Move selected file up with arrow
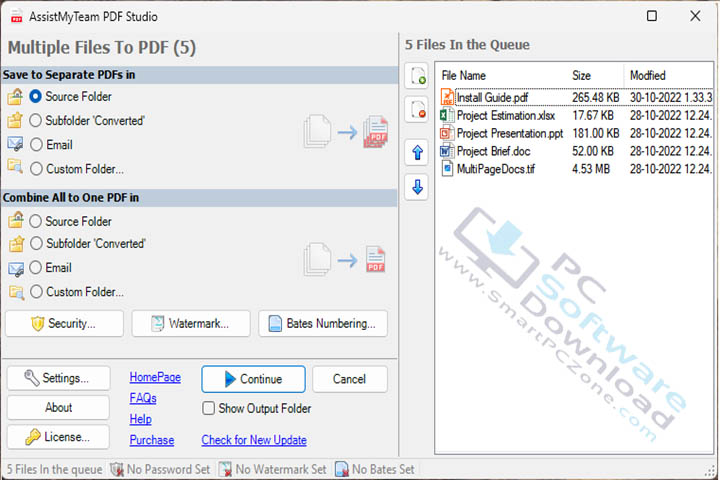The image size is (720, 480). pyautogui.click(x=417, y=152)
